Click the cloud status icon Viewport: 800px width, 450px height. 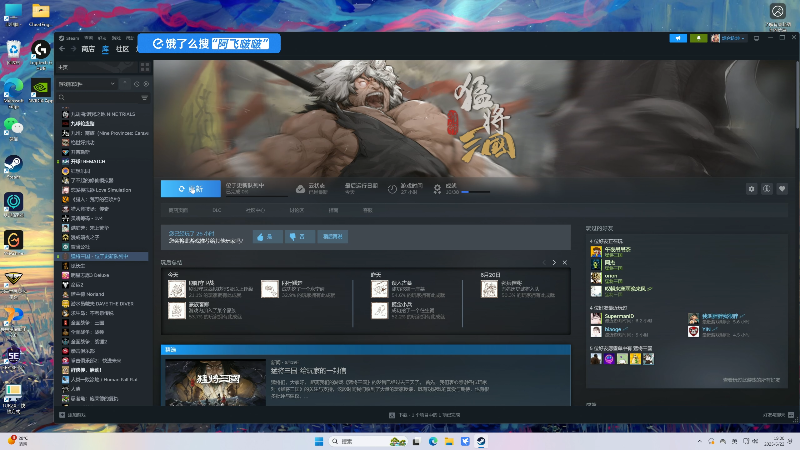click(x=301, y=189)
